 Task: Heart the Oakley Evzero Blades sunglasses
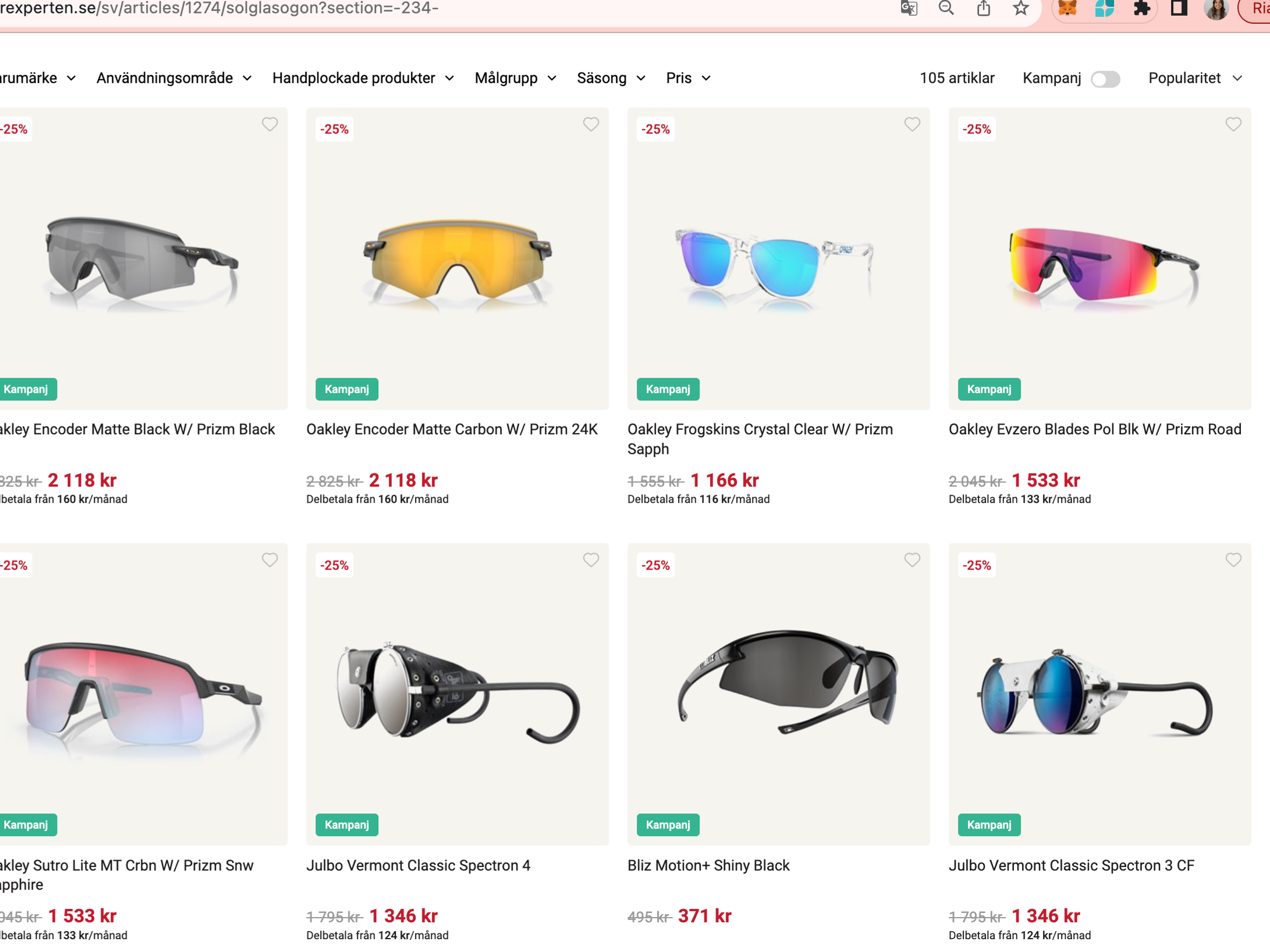(1233, 124)
